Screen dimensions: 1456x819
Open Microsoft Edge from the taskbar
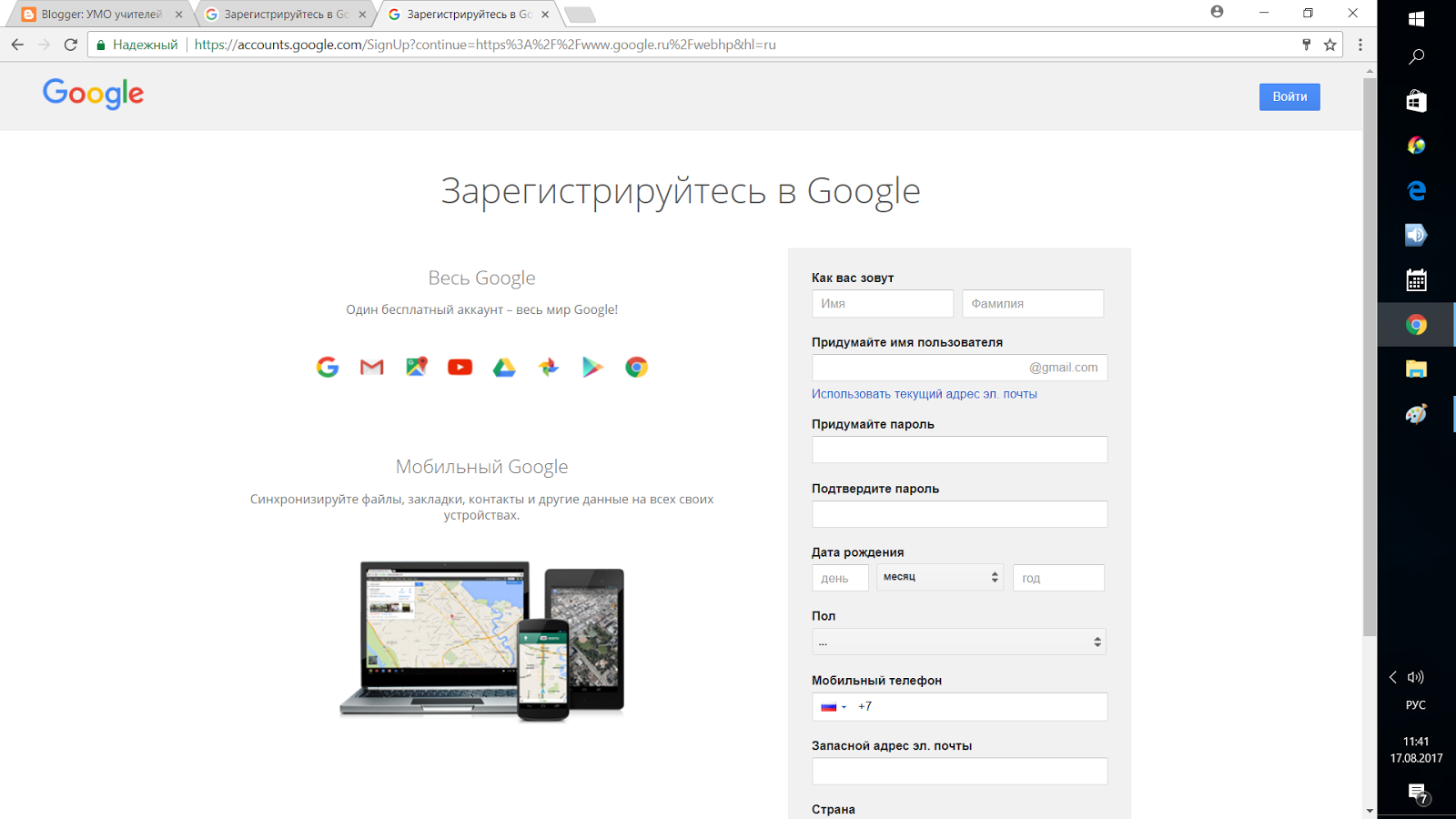(1416, 190)
